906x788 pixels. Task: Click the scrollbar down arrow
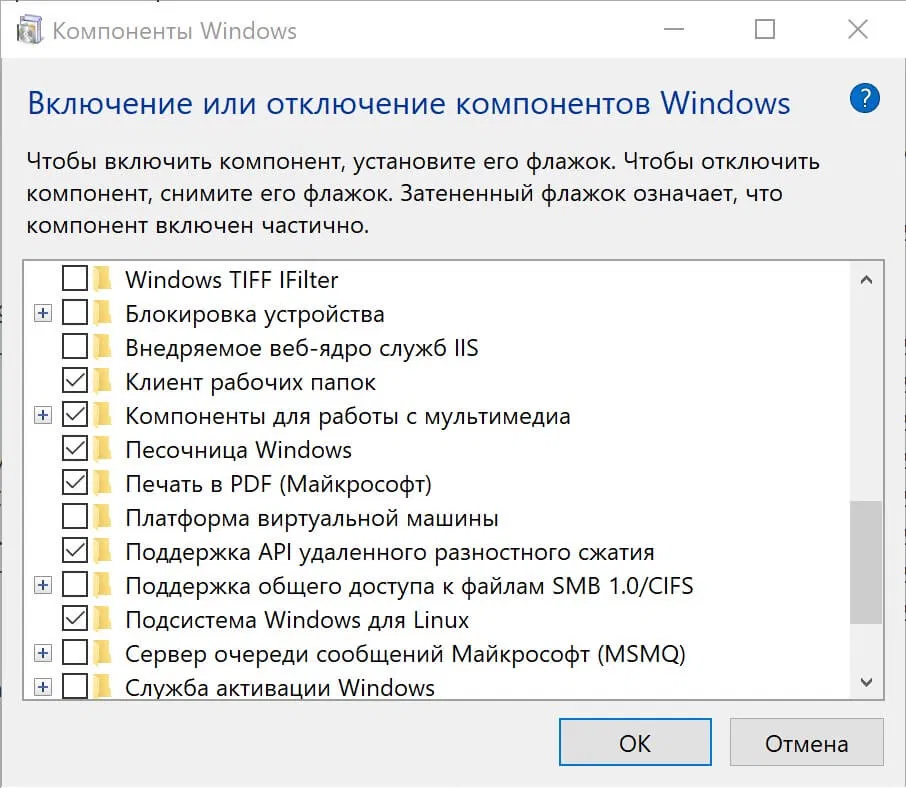(x=866, y=683)
